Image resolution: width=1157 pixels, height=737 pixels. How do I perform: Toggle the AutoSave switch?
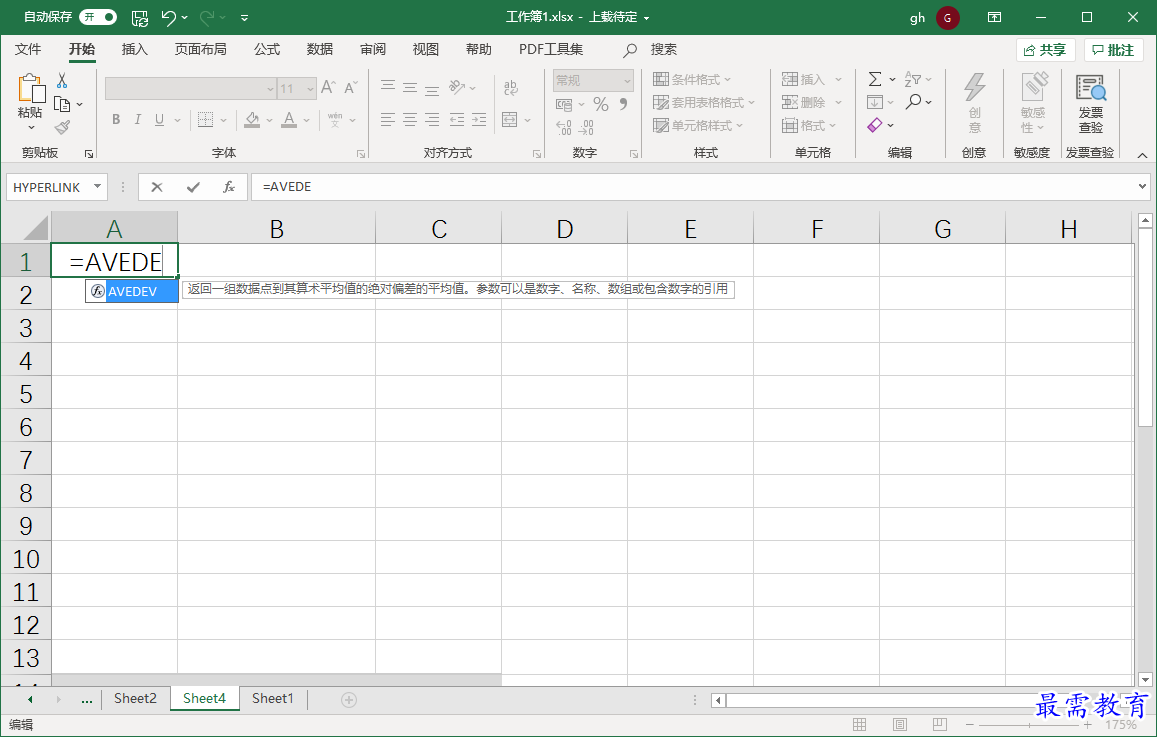click(97, 17)
